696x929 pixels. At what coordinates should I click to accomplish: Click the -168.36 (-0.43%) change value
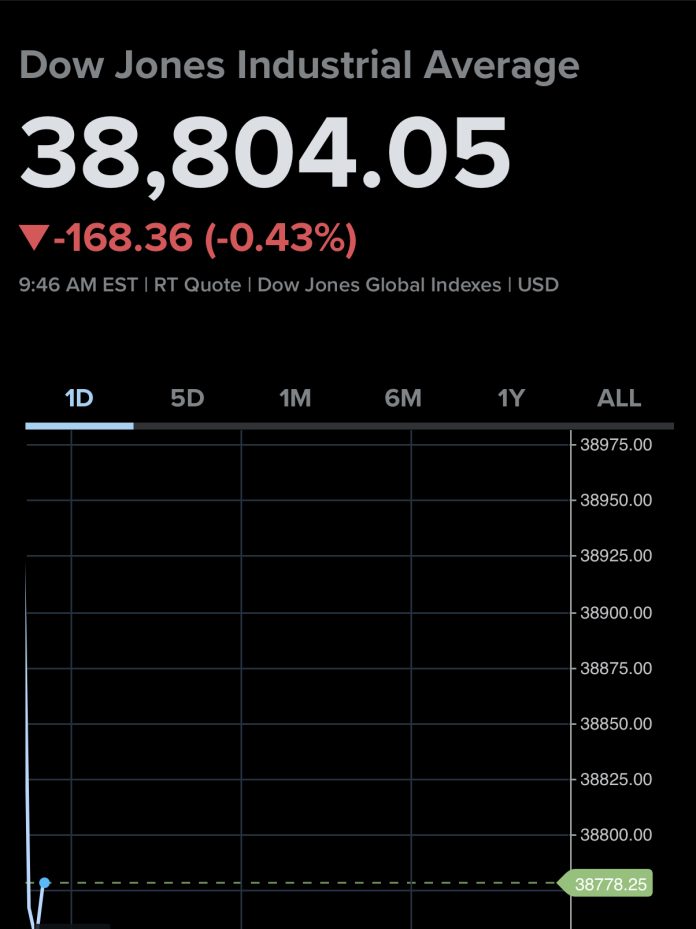click(204, 239)
